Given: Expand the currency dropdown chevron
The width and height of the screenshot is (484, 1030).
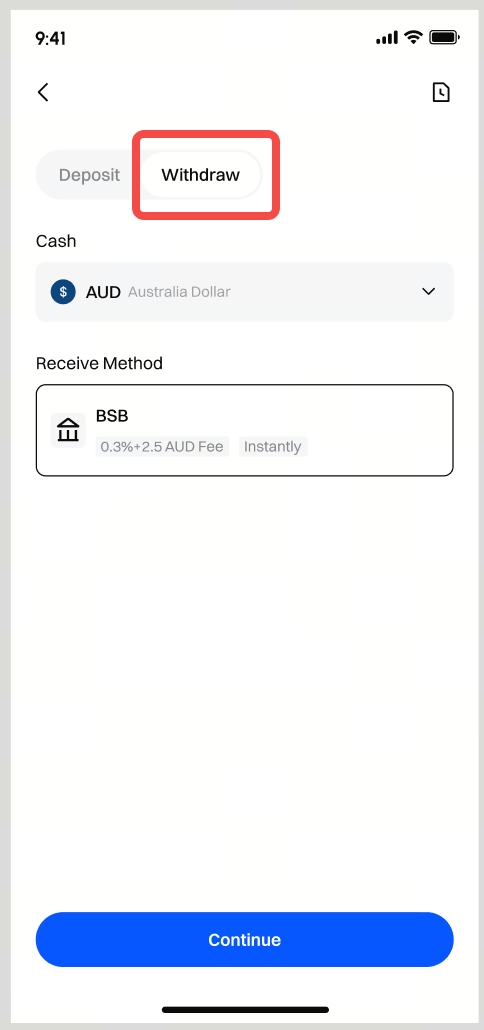Looking at the screenshot, I should [x=428, y=292].
